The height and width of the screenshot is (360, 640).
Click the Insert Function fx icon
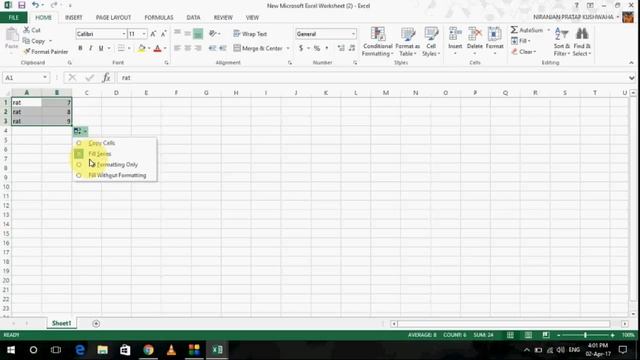click(x=106, y=78)
